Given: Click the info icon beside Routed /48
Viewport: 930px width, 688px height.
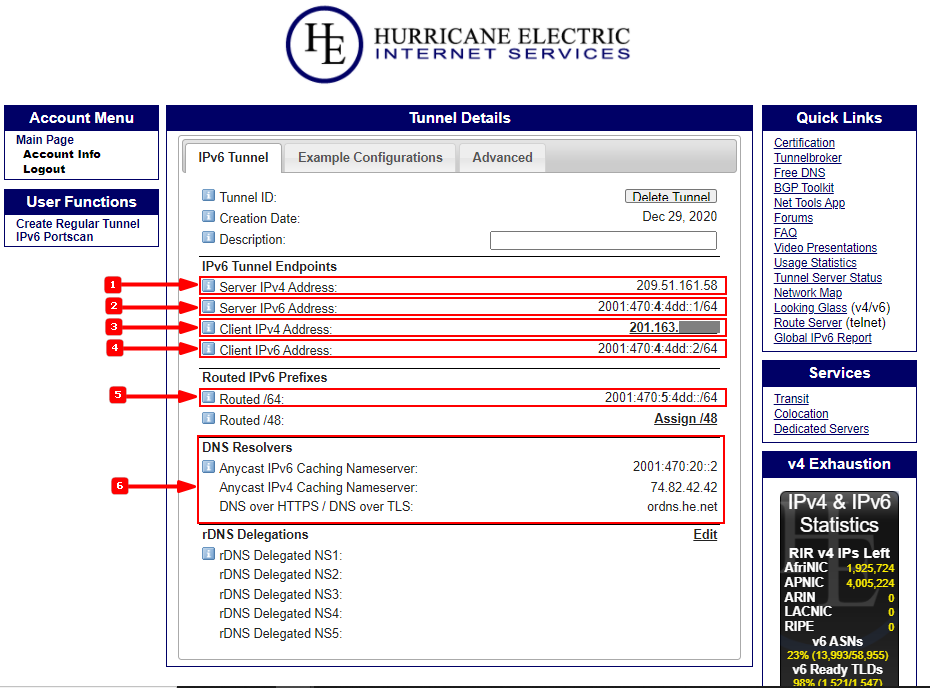Looking at the screenshot, I should coord(208,419).
